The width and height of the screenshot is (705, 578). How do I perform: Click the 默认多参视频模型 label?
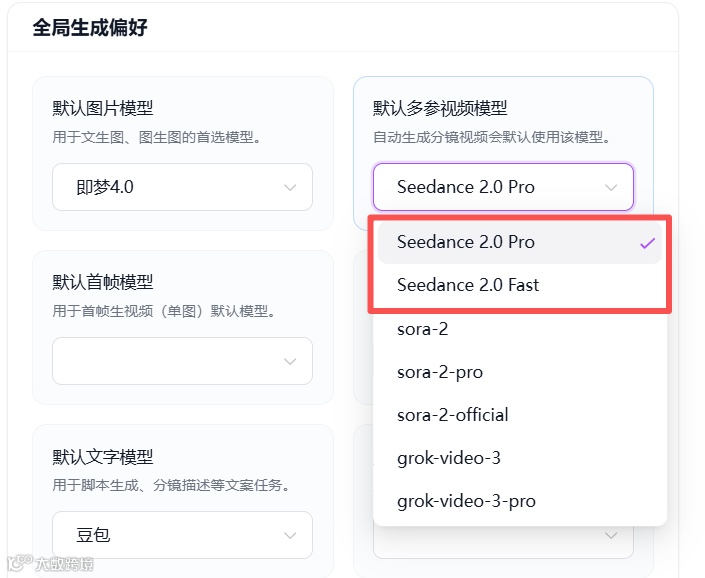point(440,108)
